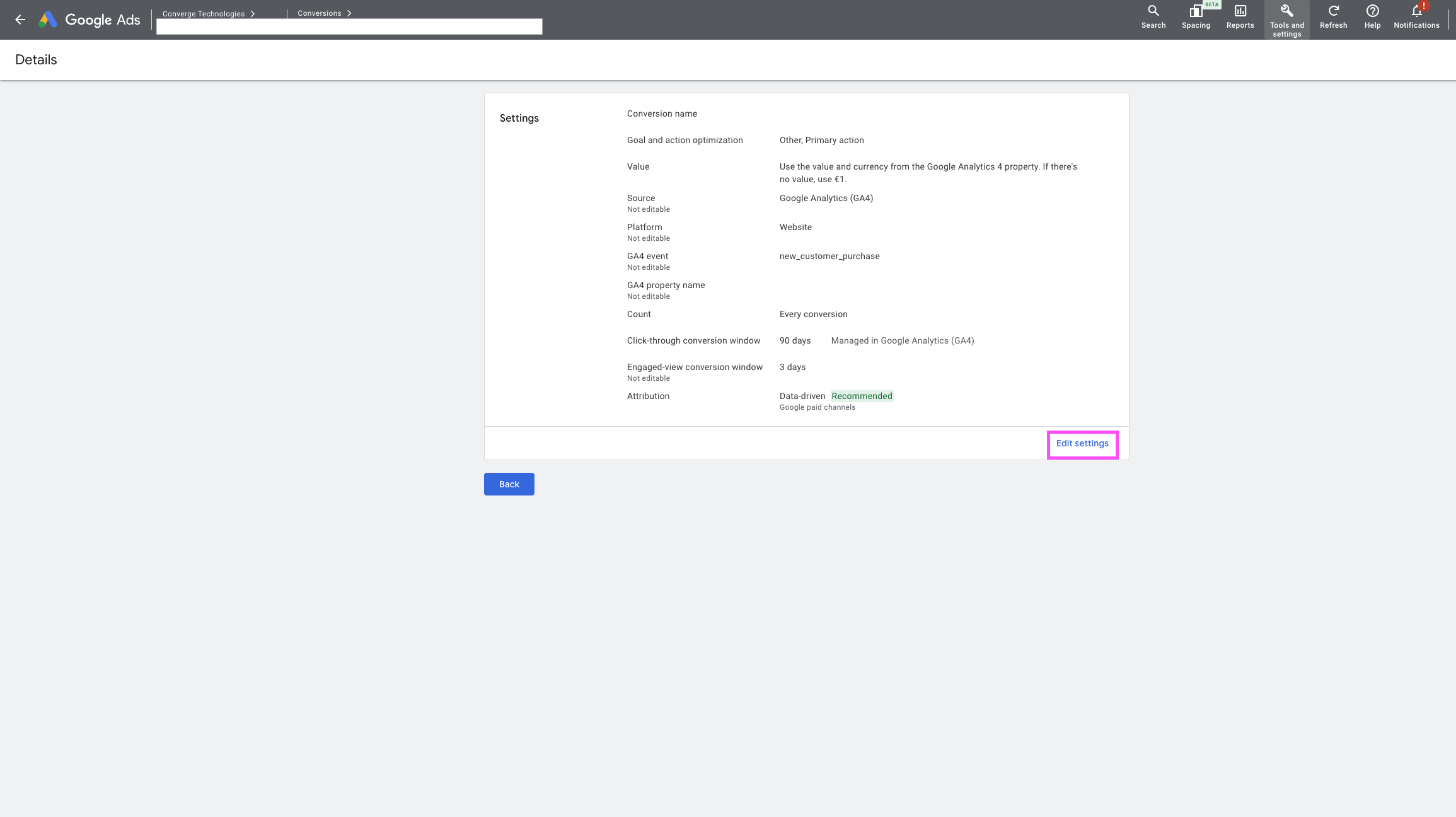Open the Attribution setting row
Screen dimensions: 1456x817
pos(648,397)
